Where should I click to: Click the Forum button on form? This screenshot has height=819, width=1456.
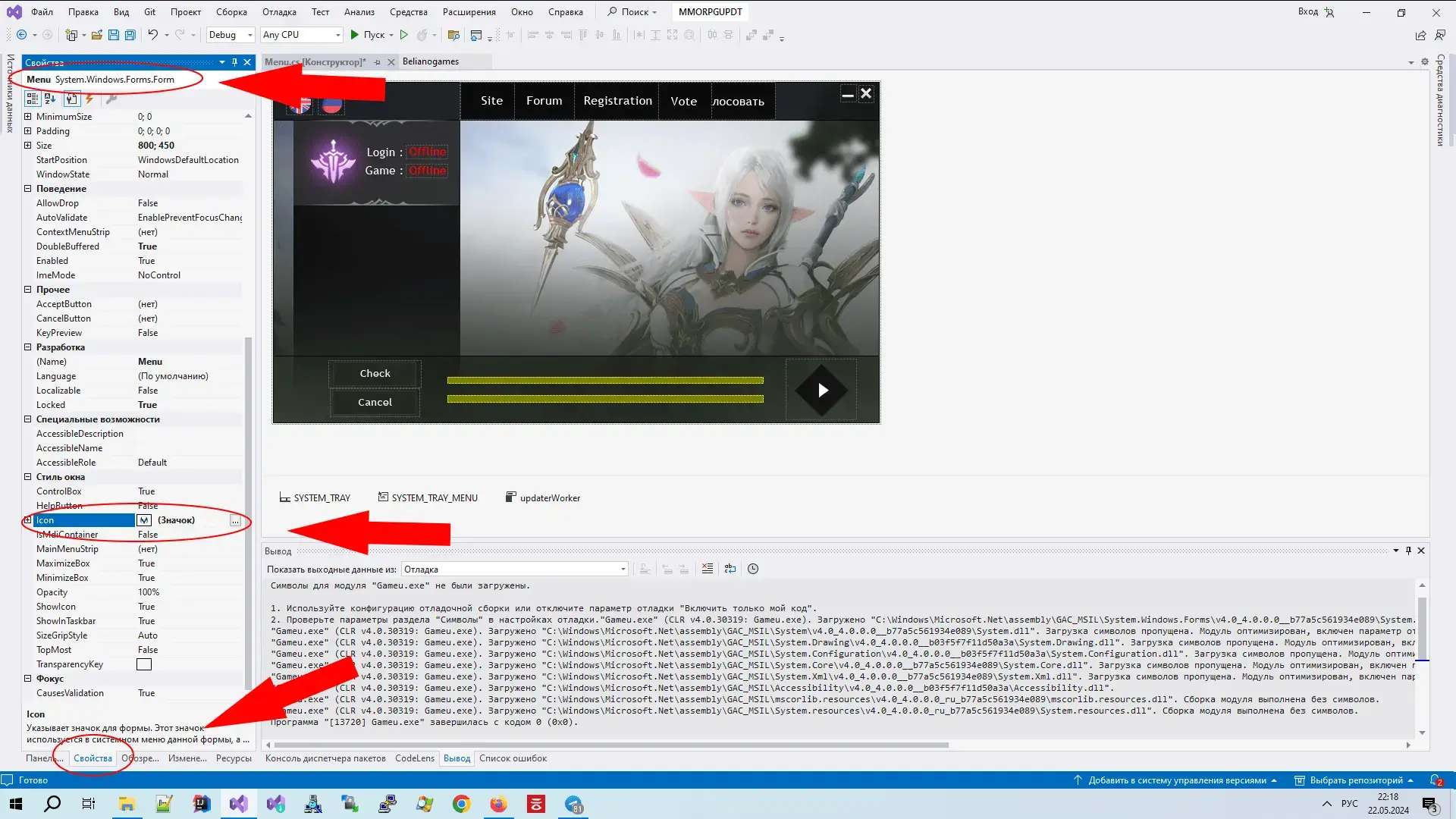544,101
